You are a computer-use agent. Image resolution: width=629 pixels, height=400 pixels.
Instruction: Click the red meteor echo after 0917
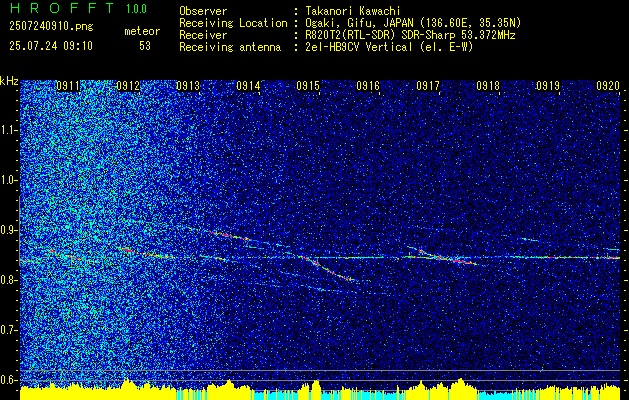coord(447,258)
